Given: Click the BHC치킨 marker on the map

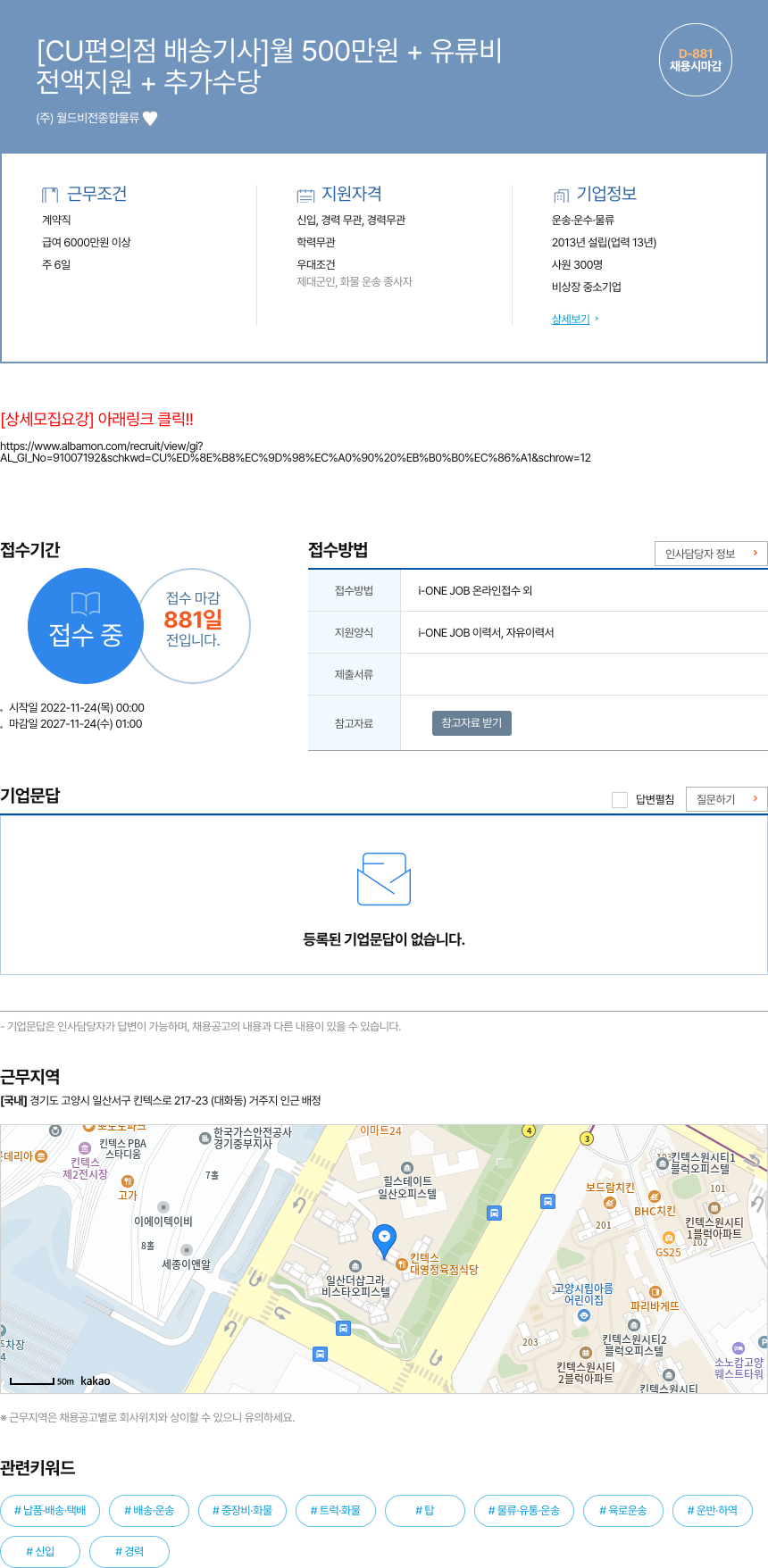Looking at the screenshot, I should [654, 1197].
